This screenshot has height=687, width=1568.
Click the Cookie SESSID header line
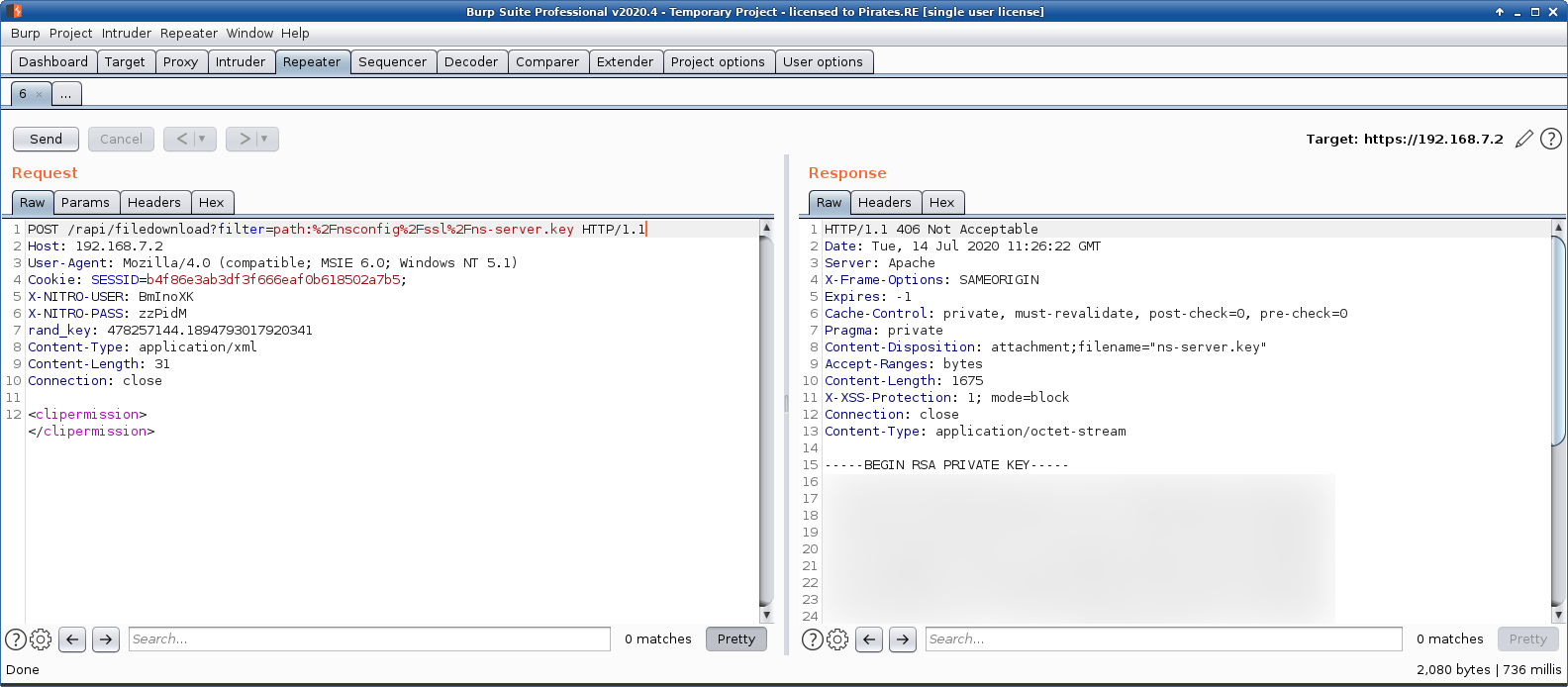(218, 280)
